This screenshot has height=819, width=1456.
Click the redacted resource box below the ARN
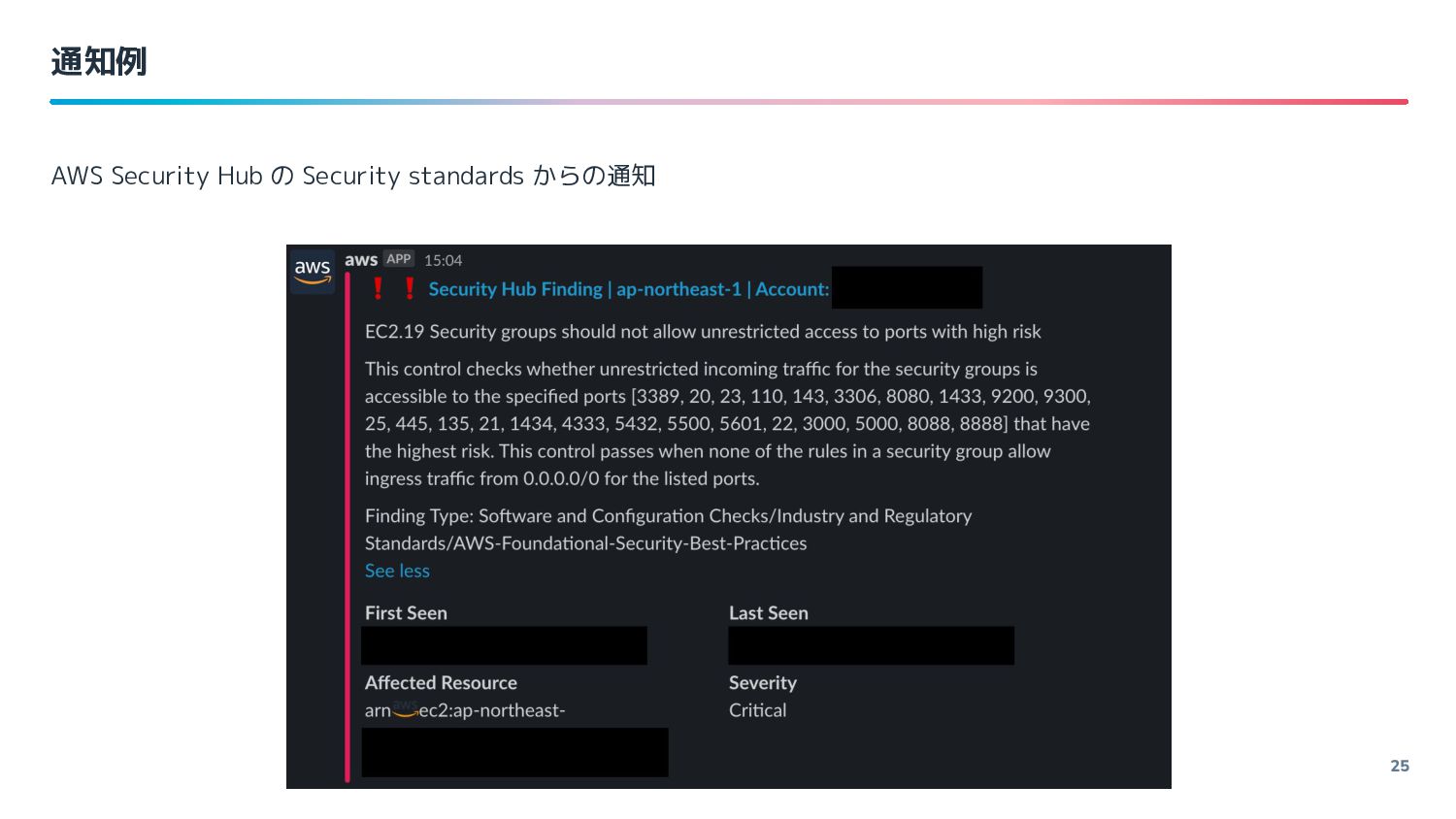click(x=514, y=752)
